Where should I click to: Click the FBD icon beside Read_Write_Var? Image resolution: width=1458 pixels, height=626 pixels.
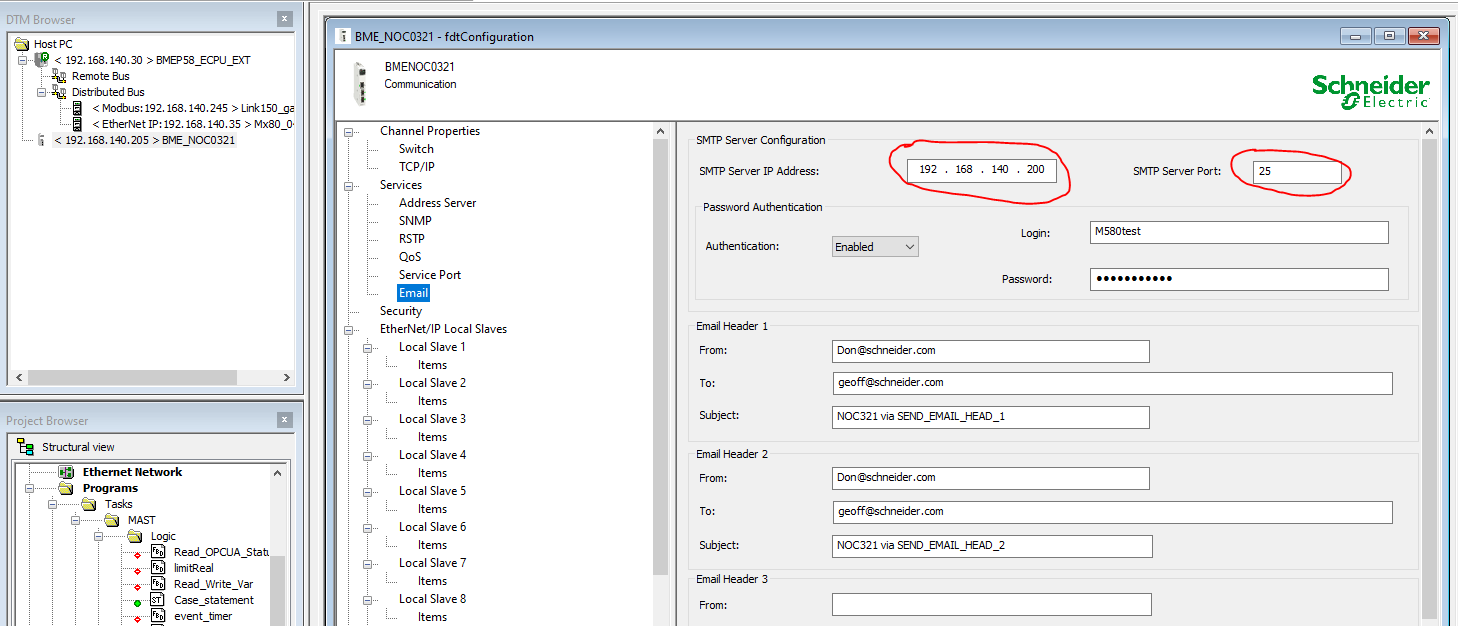click(158, 584)
